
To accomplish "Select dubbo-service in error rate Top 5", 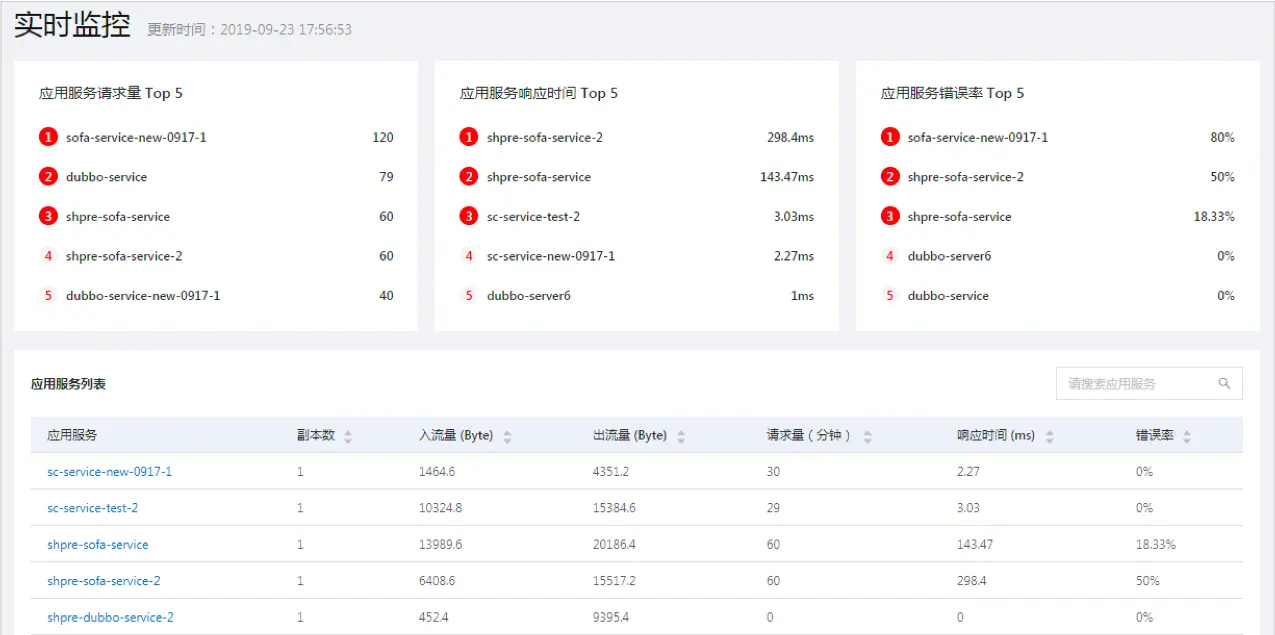I will click(948, 295).
